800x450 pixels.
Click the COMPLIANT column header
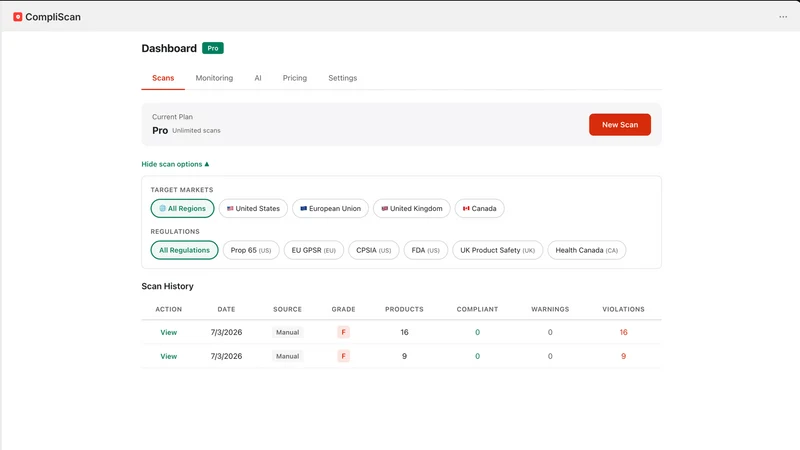478,309
